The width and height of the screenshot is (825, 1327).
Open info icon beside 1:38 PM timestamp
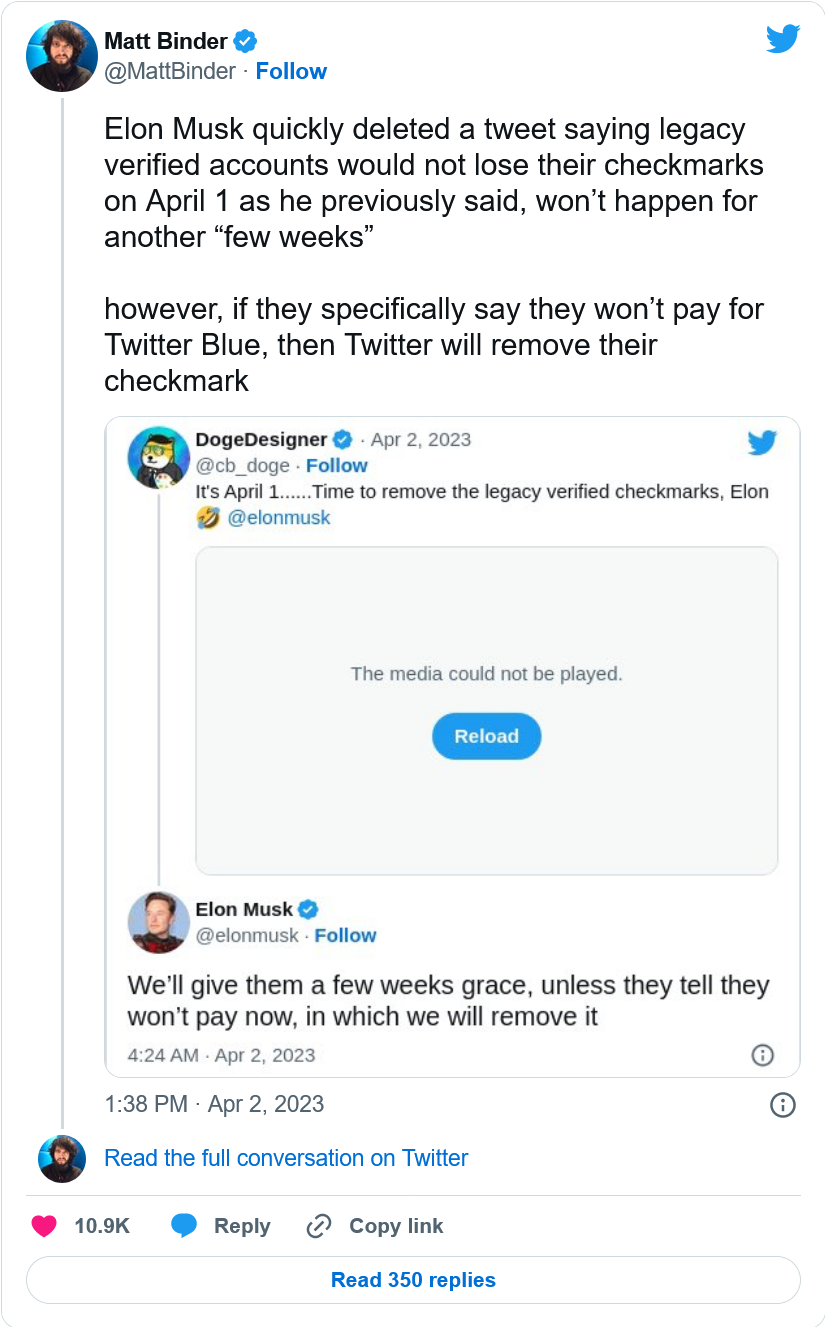pos(783,1104)
